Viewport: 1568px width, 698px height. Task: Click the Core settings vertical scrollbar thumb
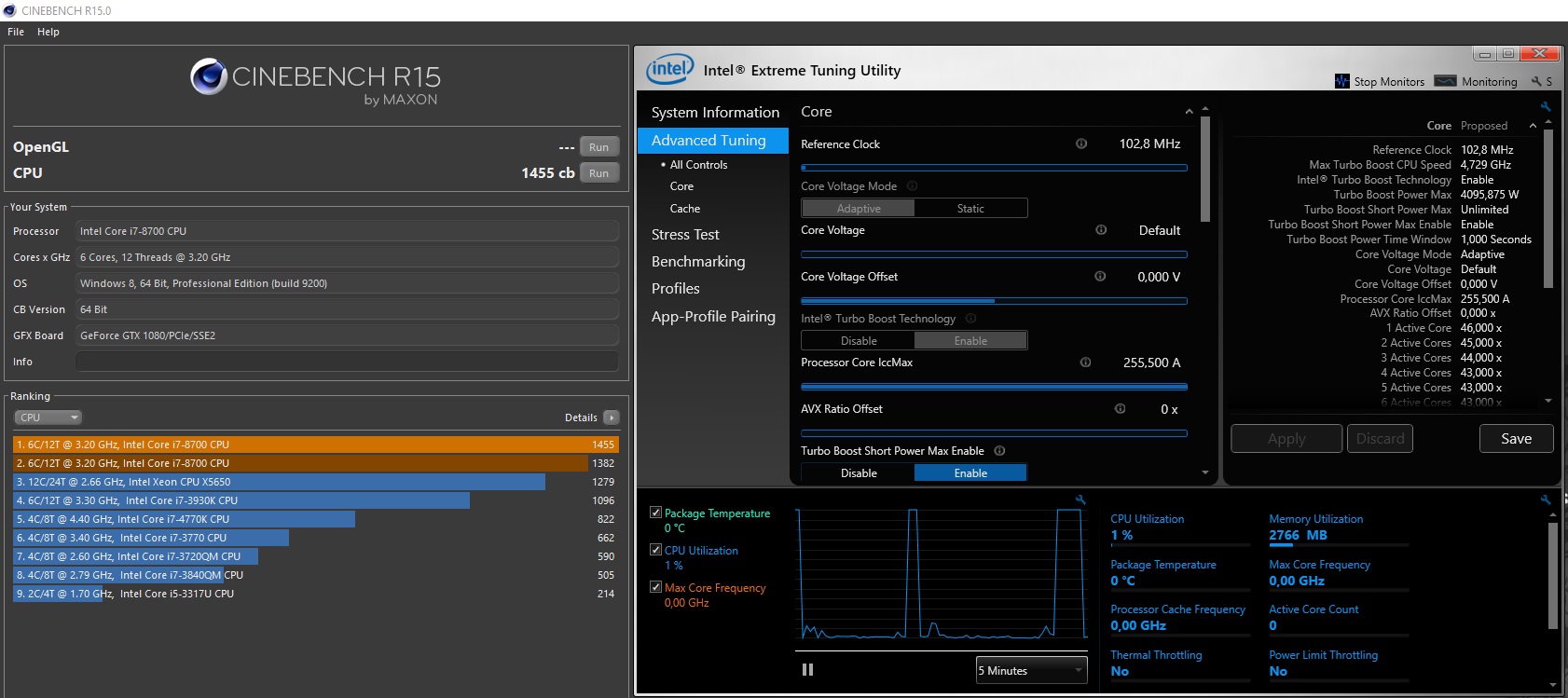1205,169
